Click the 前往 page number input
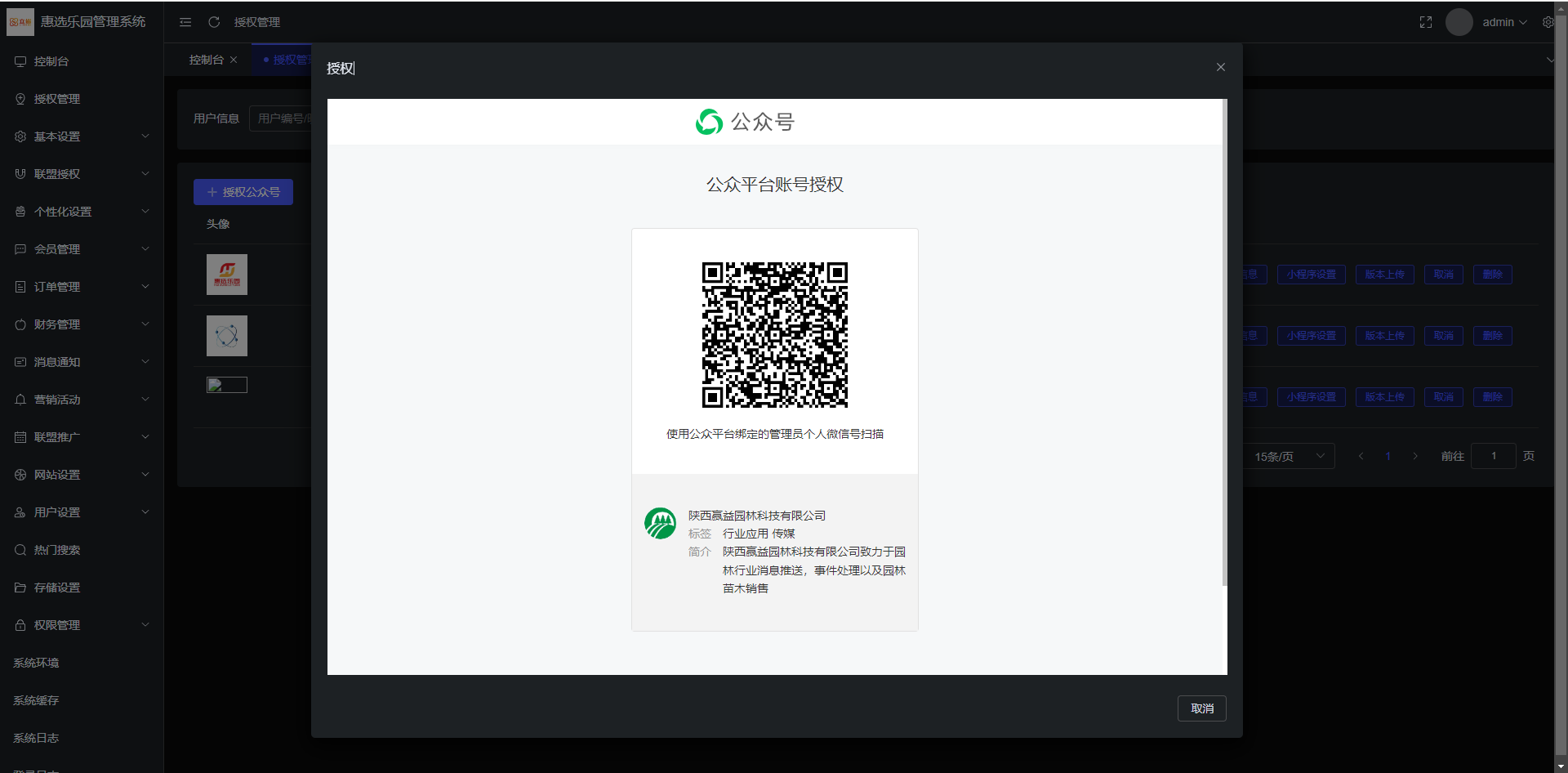1568x773 pixels. [1494, 456]
